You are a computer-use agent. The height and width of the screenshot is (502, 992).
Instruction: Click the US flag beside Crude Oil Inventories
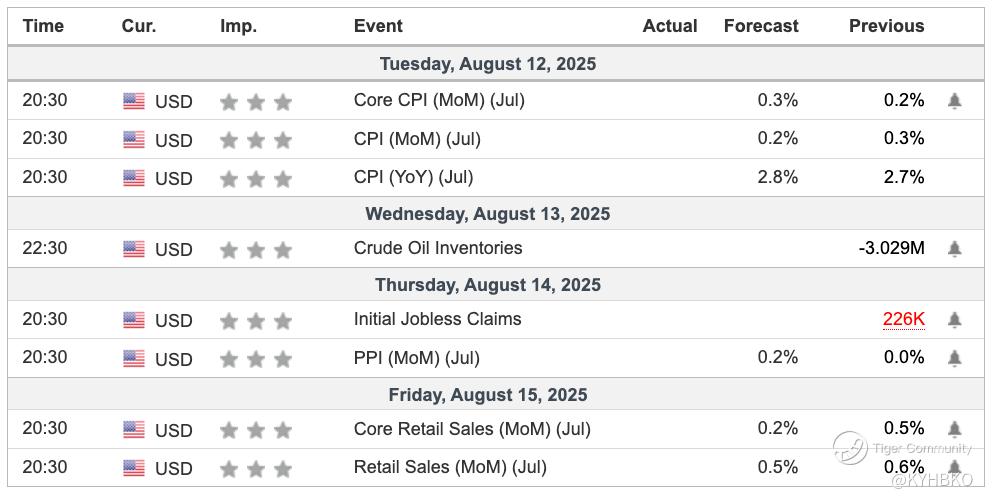click(x=134, y=249)
